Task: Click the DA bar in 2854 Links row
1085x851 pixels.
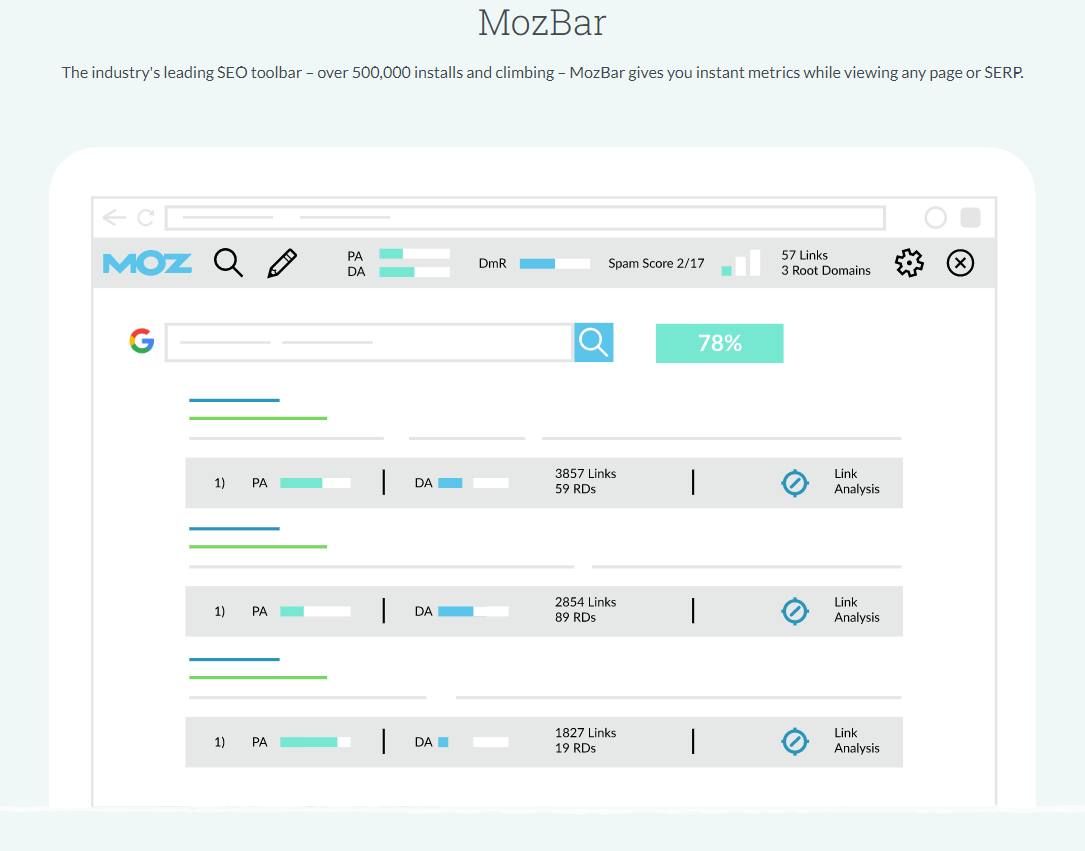Action: tap(473, 612)
